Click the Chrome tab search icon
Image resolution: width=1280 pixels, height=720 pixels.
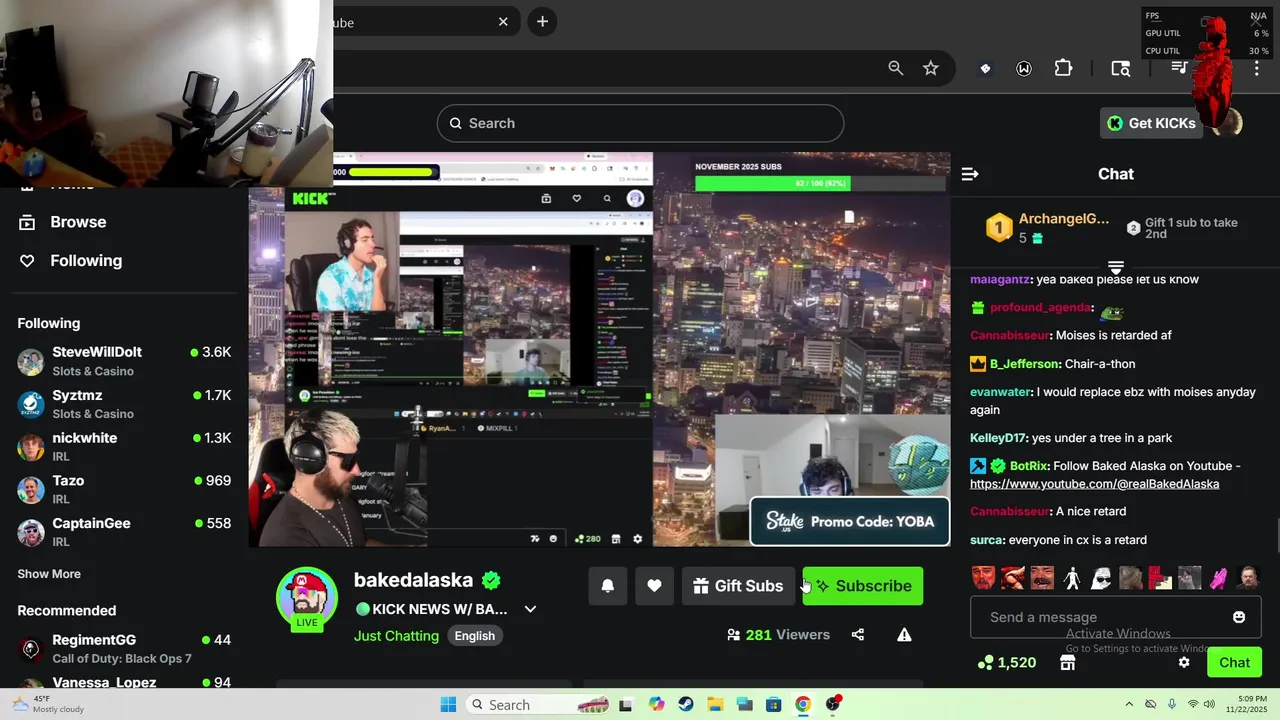(1121, 68)
